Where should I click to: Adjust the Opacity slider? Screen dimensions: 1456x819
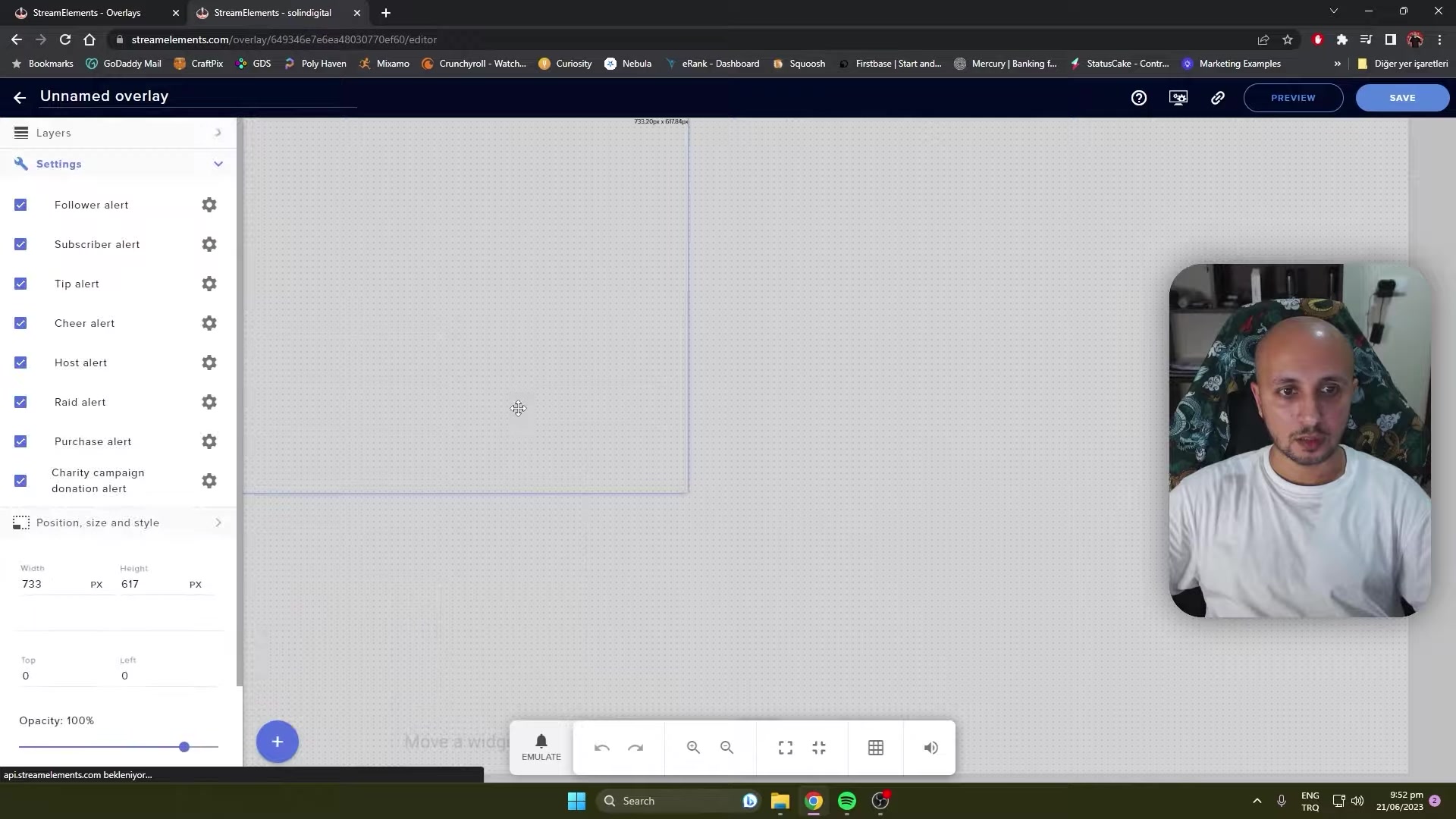[184, 746]
